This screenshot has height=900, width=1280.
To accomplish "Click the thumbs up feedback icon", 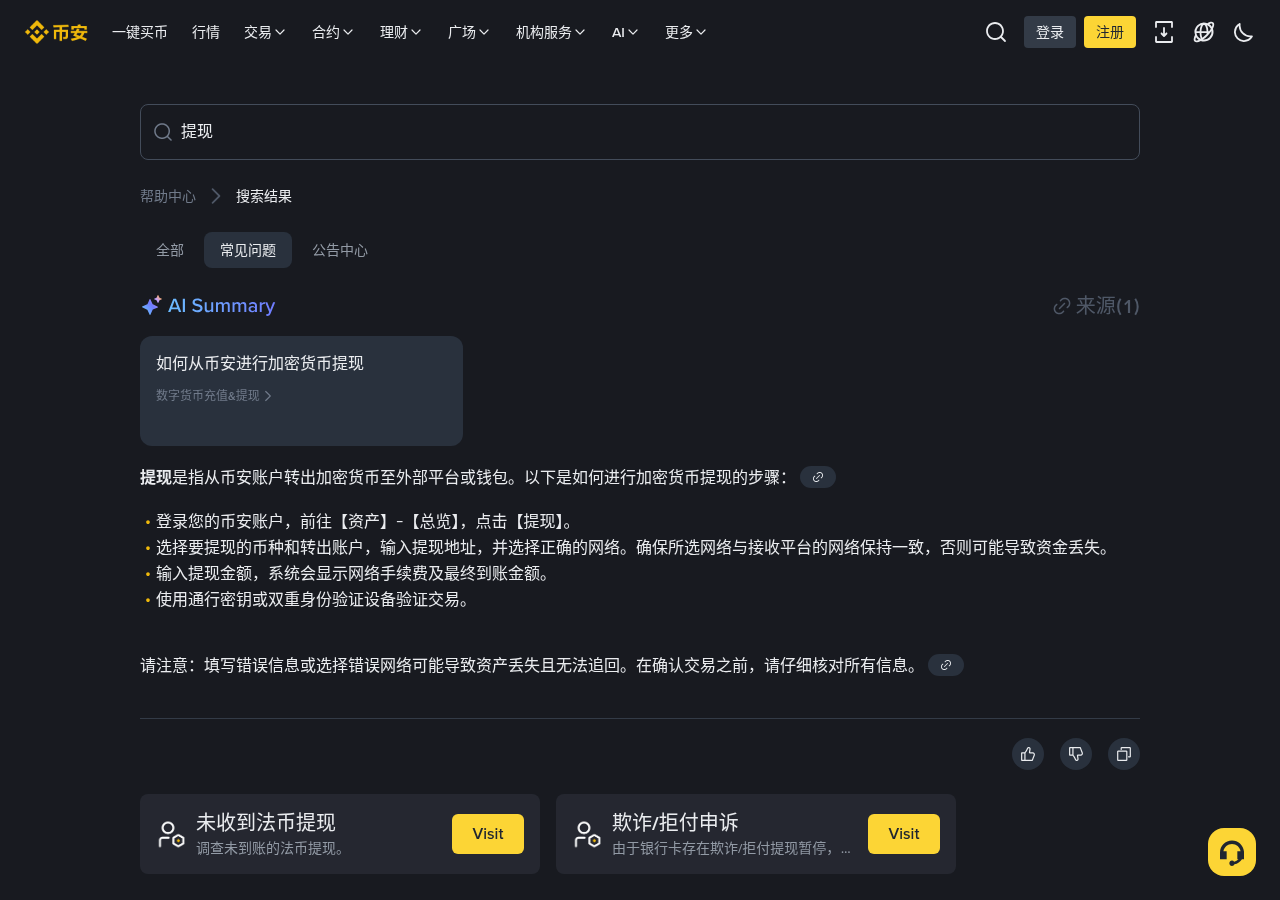I will (x=1028, y=754).
